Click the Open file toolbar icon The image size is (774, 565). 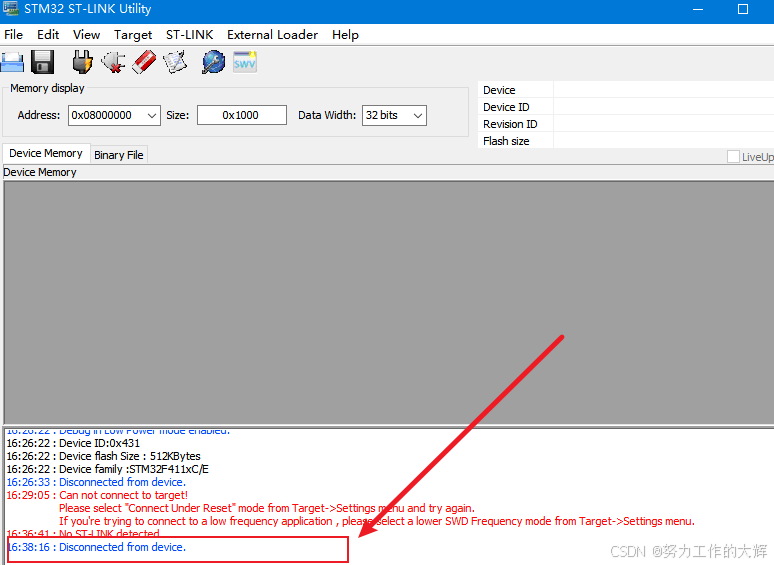pyautogui.click(x=12, y=62)
